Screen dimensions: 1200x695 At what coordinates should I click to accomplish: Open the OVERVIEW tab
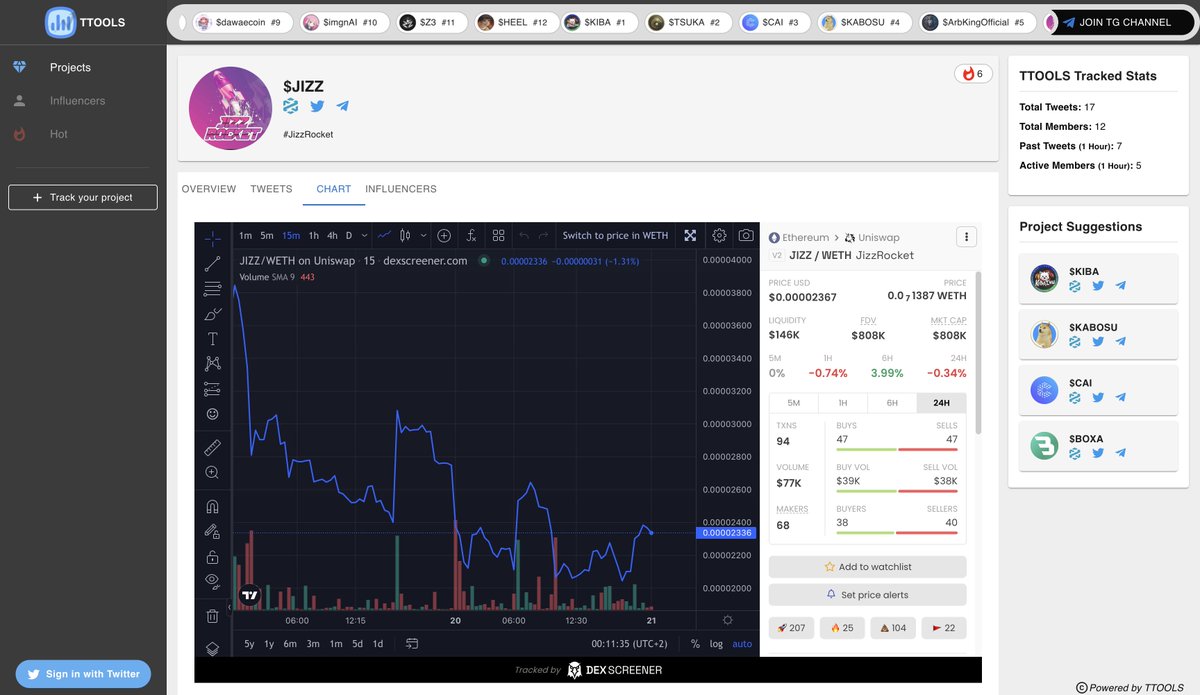pyautogui.click(x=209, y=189)
